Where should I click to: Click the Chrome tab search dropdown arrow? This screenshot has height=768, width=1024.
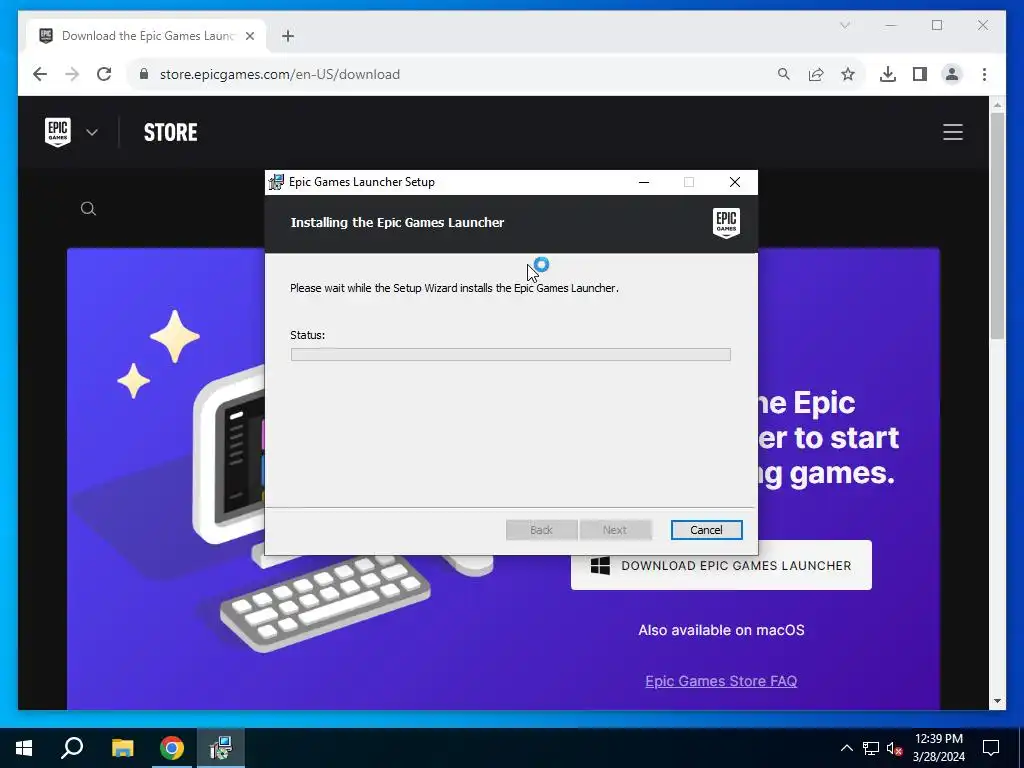coord(844,25)
